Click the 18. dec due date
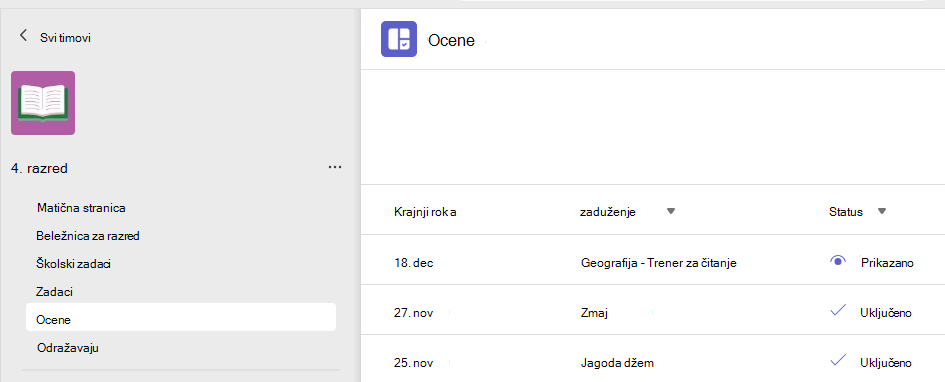 tap(413, 263)
